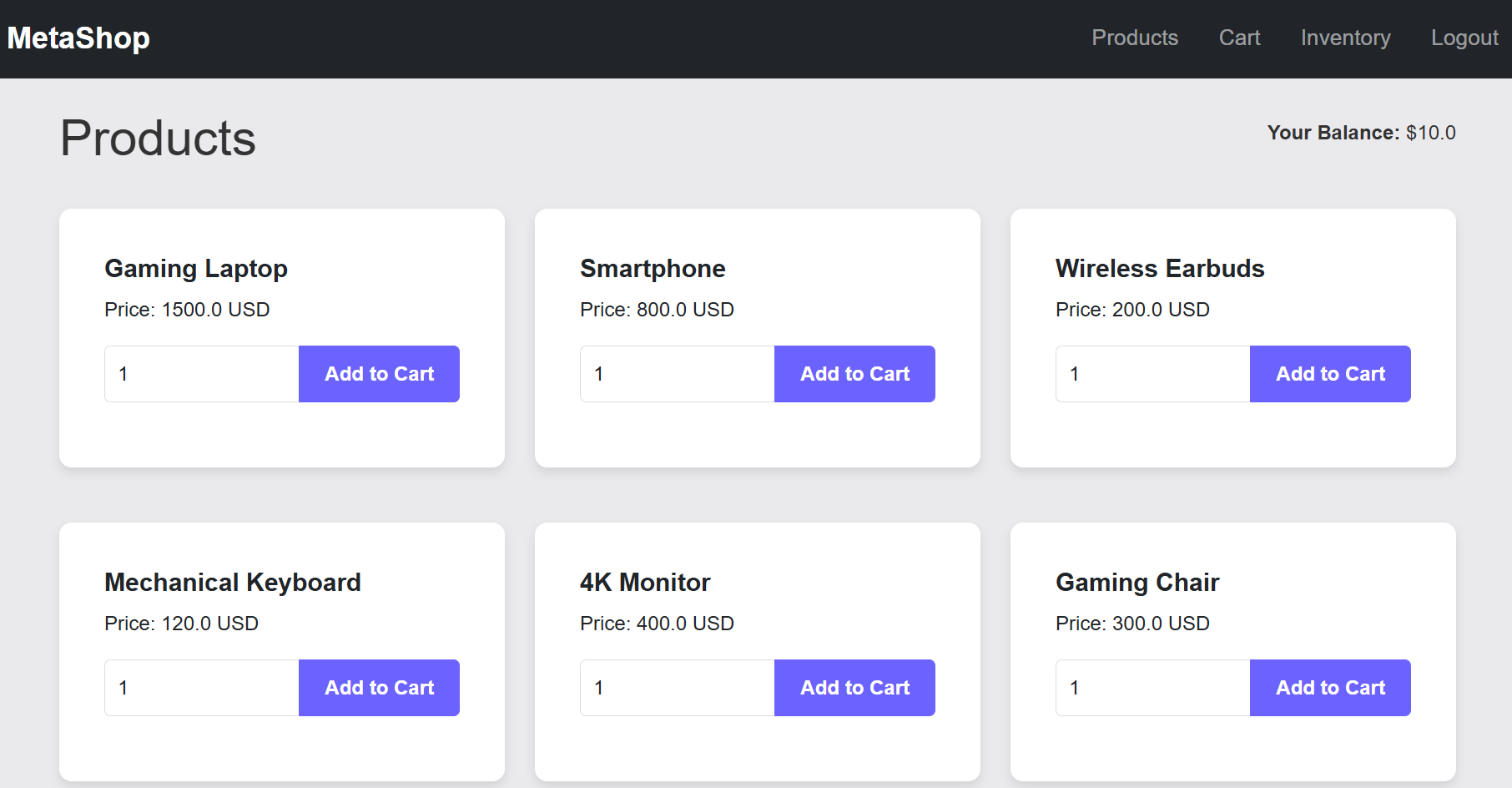
Task: Add Gaming Chair to cart
Action: tap(1330, 688)
